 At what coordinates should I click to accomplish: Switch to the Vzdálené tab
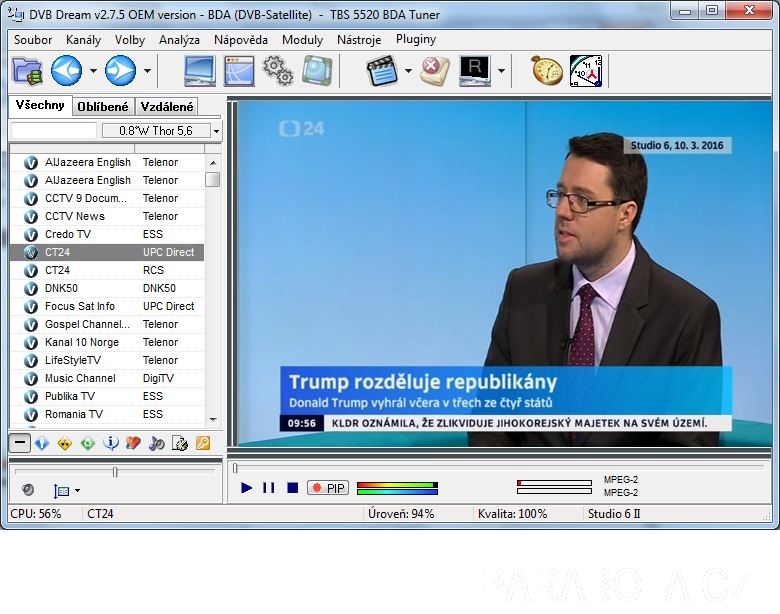167,107
